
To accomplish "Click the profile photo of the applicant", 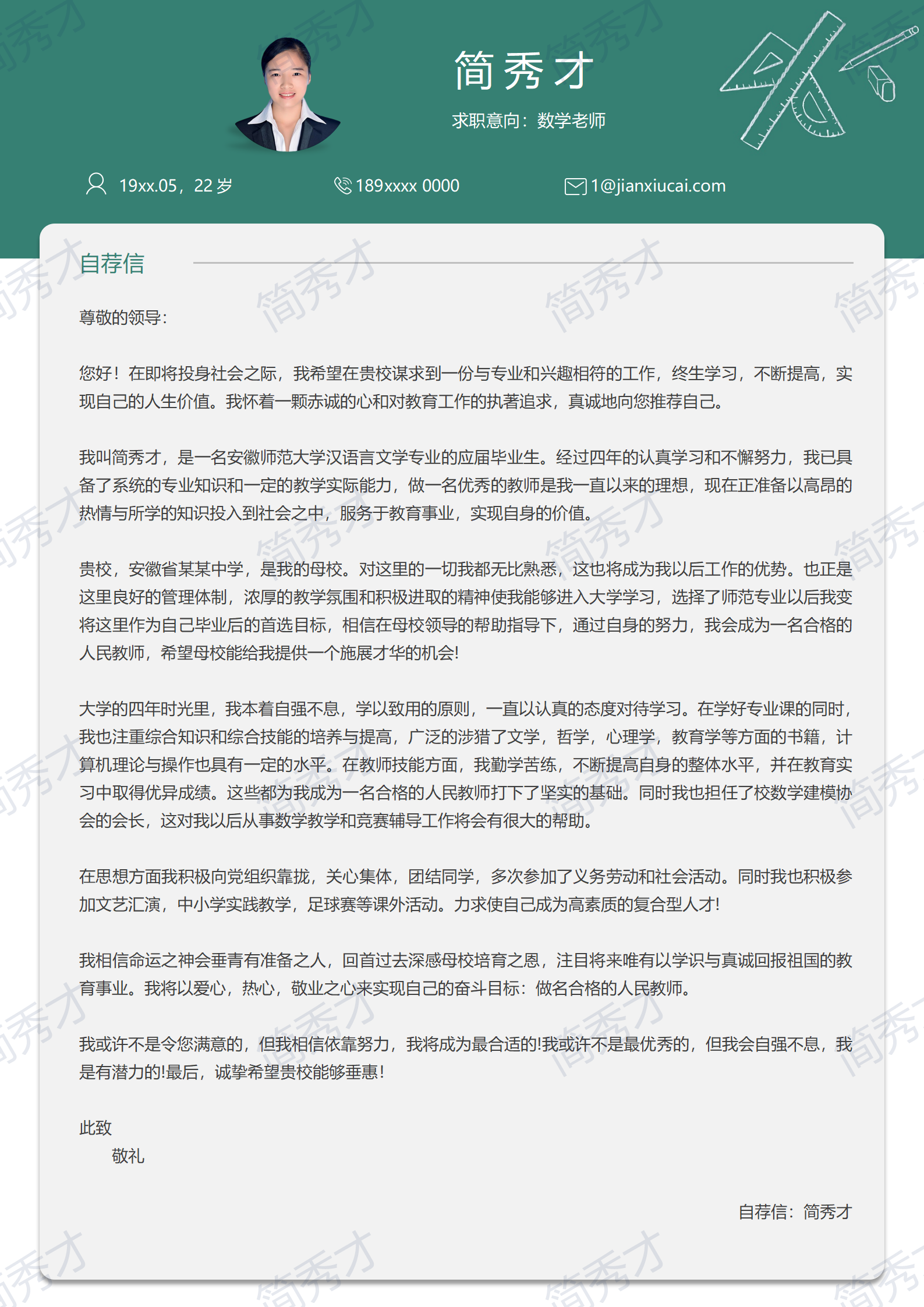I will tap(287, 94).
